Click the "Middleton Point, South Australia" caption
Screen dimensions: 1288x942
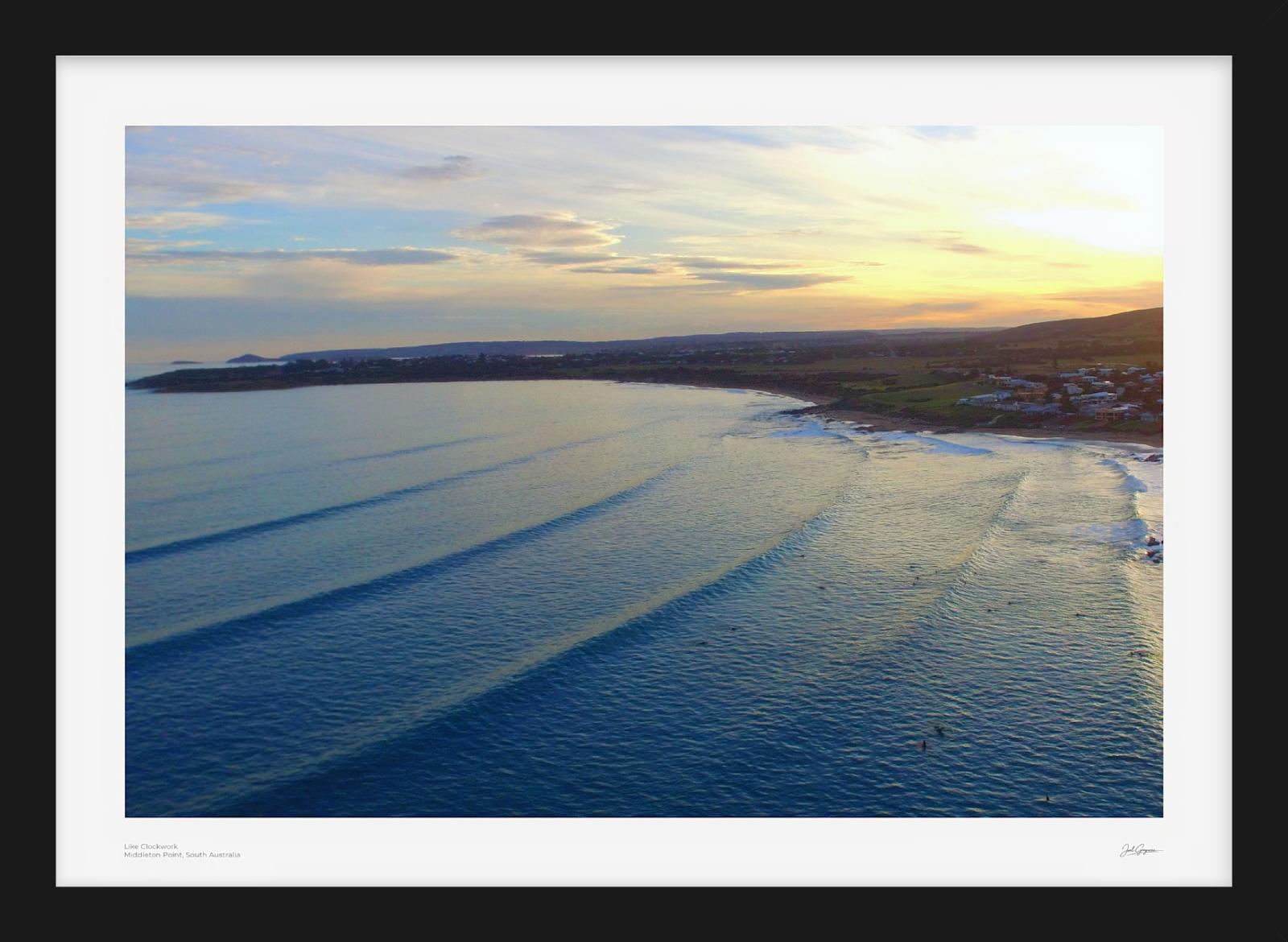[x=182, y=855]
